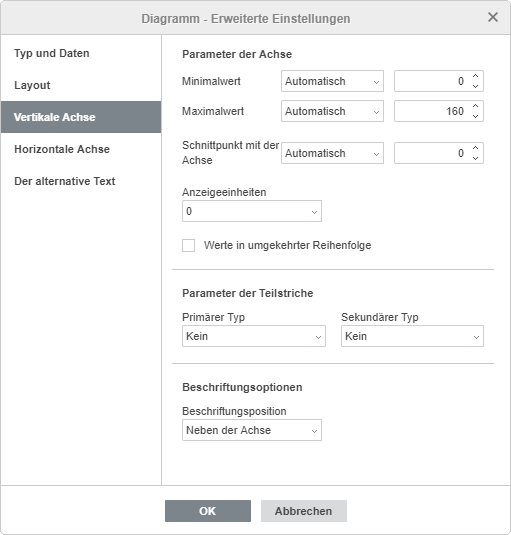Expand the Beschriftungsposition dropdown
This screenshot has height=535, width=511.
click(252, 430)
